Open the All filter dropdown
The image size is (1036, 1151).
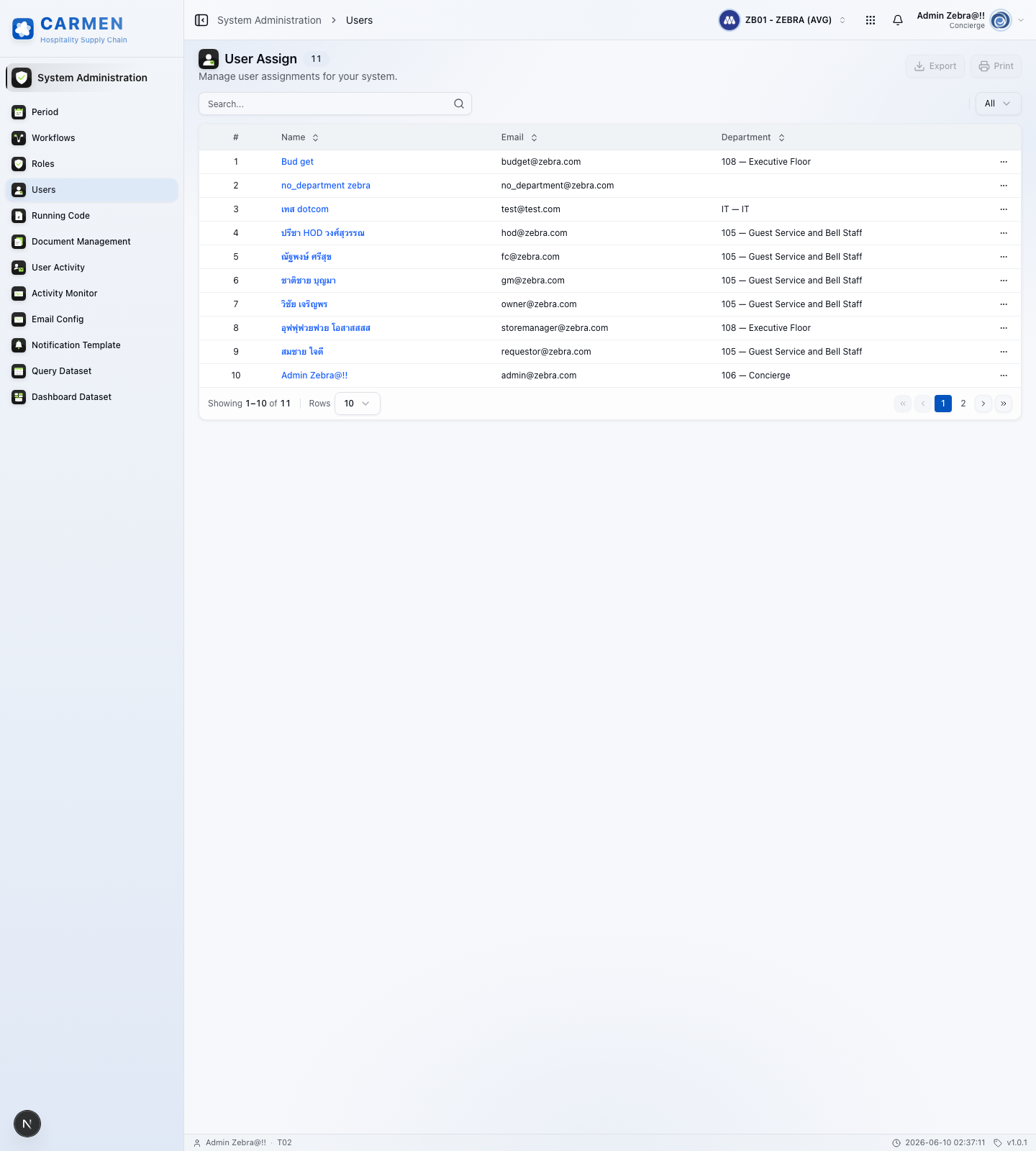(998, 104)
